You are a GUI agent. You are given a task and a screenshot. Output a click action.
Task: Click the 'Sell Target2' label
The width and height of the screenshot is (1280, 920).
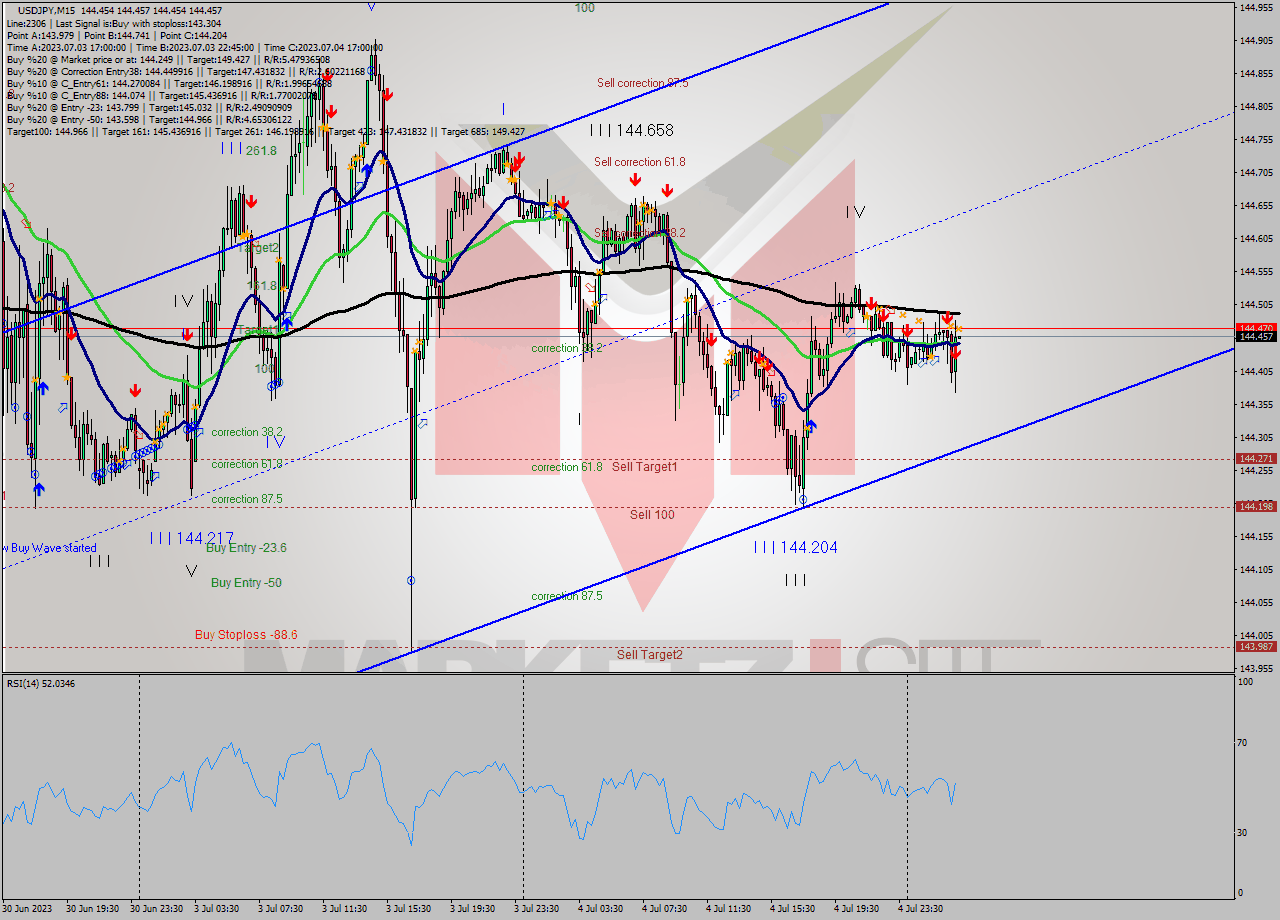point(650,655)
